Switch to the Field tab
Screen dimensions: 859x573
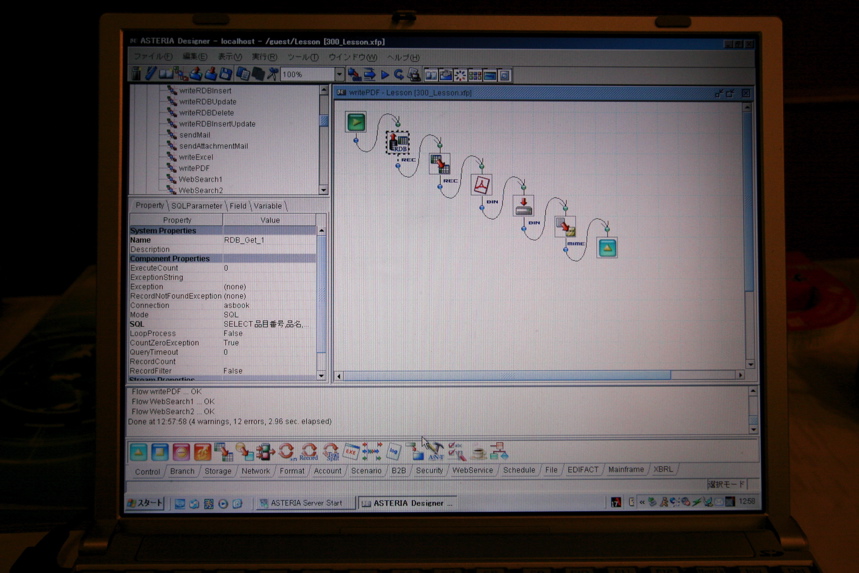(x=238, y=206)
